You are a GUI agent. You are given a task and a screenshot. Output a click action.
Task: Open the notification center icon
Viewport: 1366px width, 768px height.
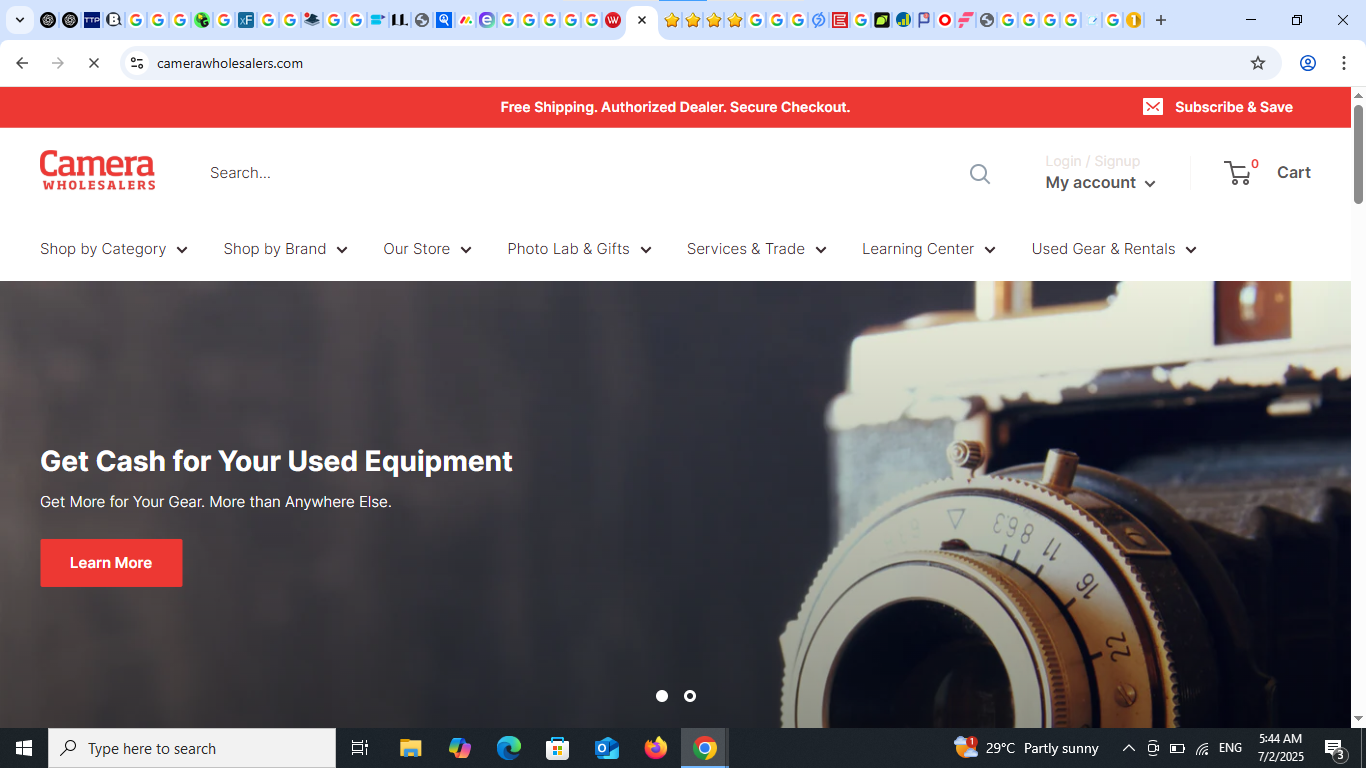tap(1335, 748)
